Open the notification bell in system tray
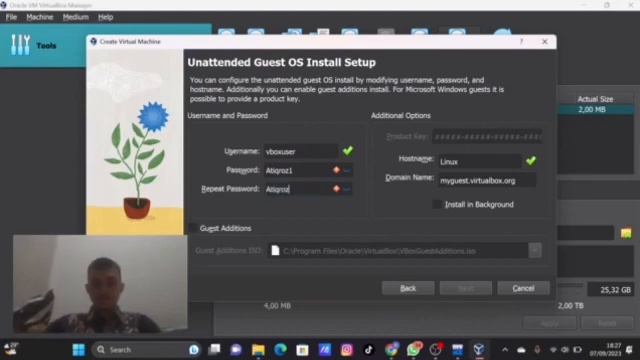 629,350
